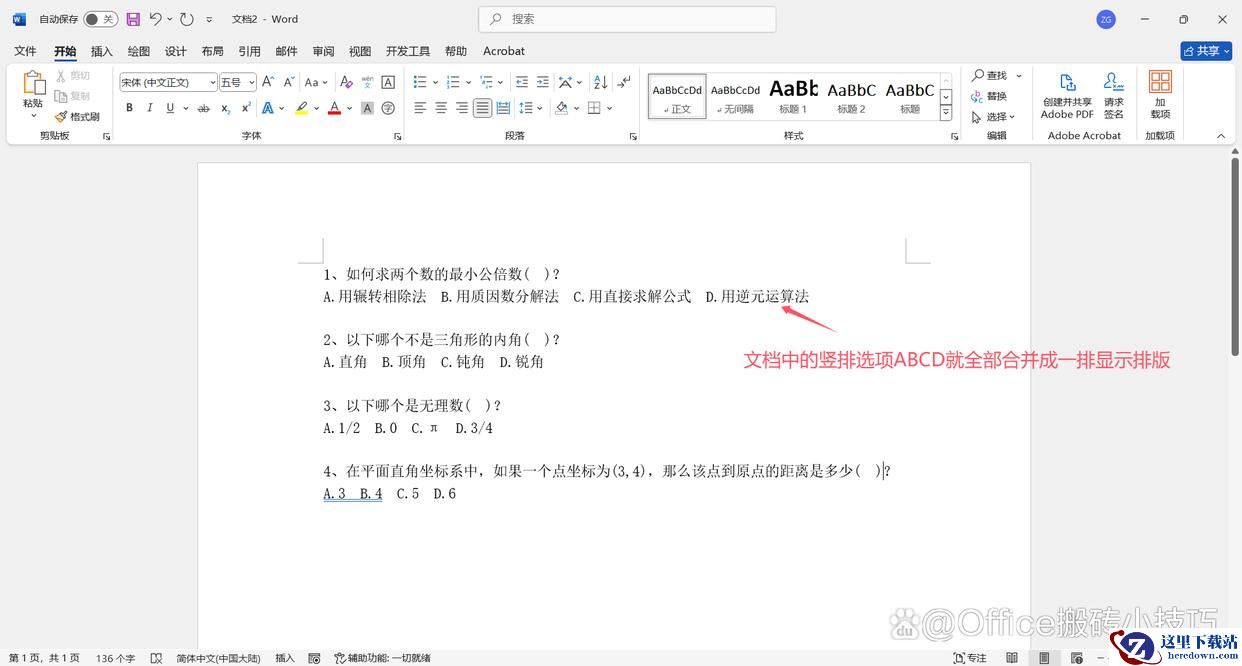Image resolution: width=1242 pixels, height=666 pixels.
Task: Click Find (查找) button
Action: (990, 75)
